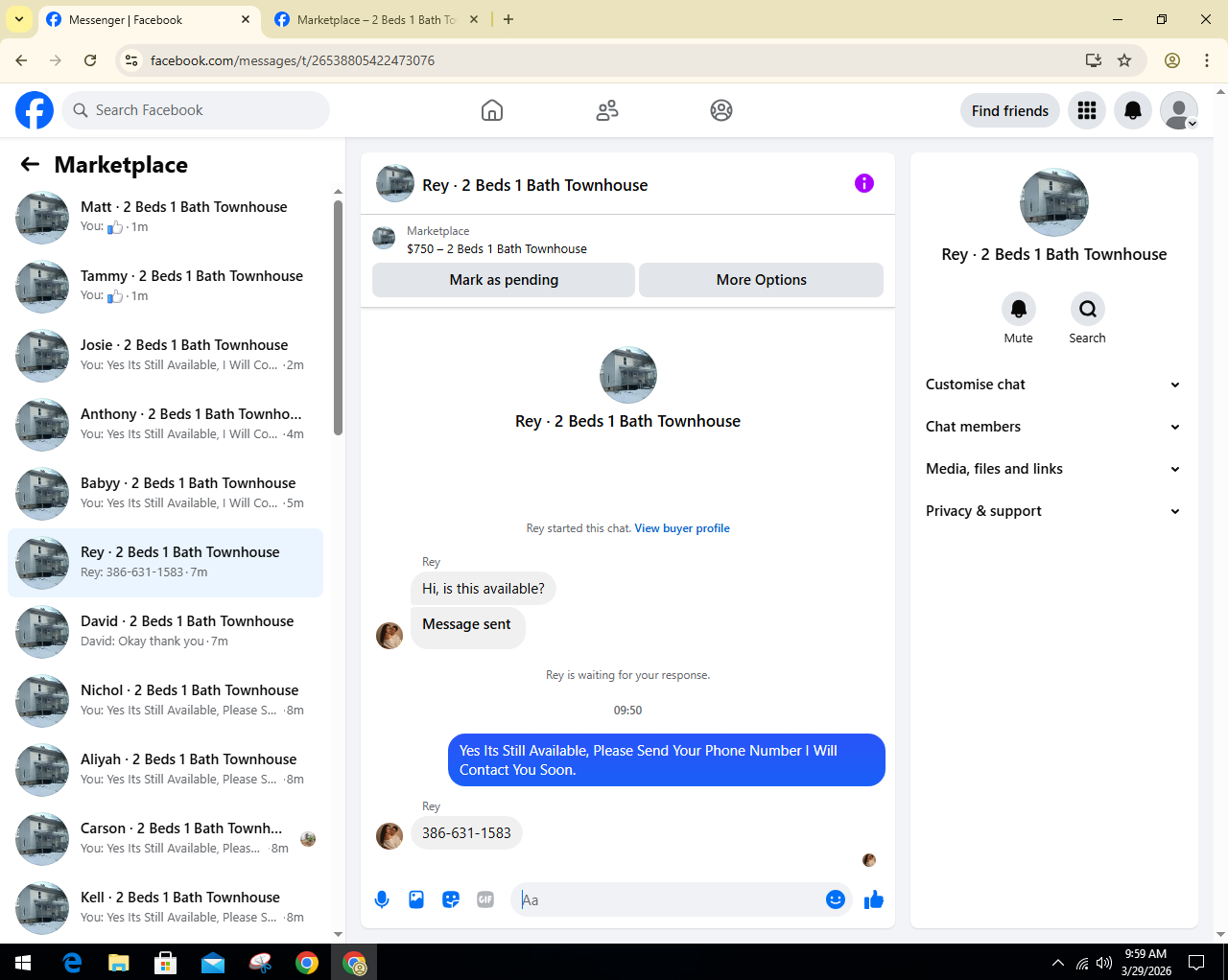The image size is (1228, 980).
Task: Open Microsoft Store from taskbar
Action: 166,962
